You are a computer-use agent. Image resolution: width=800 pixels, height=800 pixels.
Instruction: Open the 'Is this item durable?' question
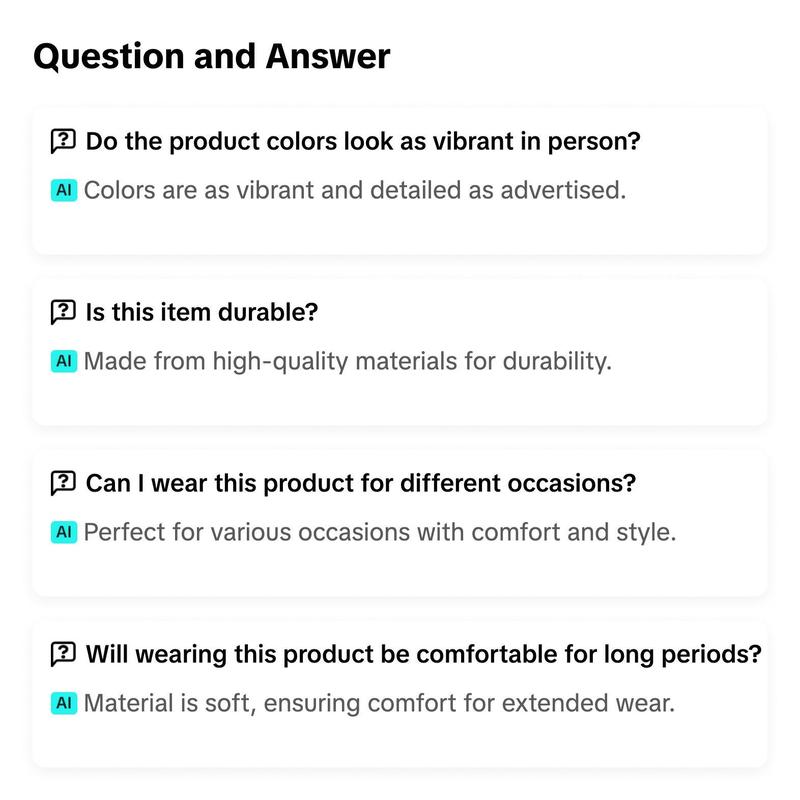click(202, 312)
